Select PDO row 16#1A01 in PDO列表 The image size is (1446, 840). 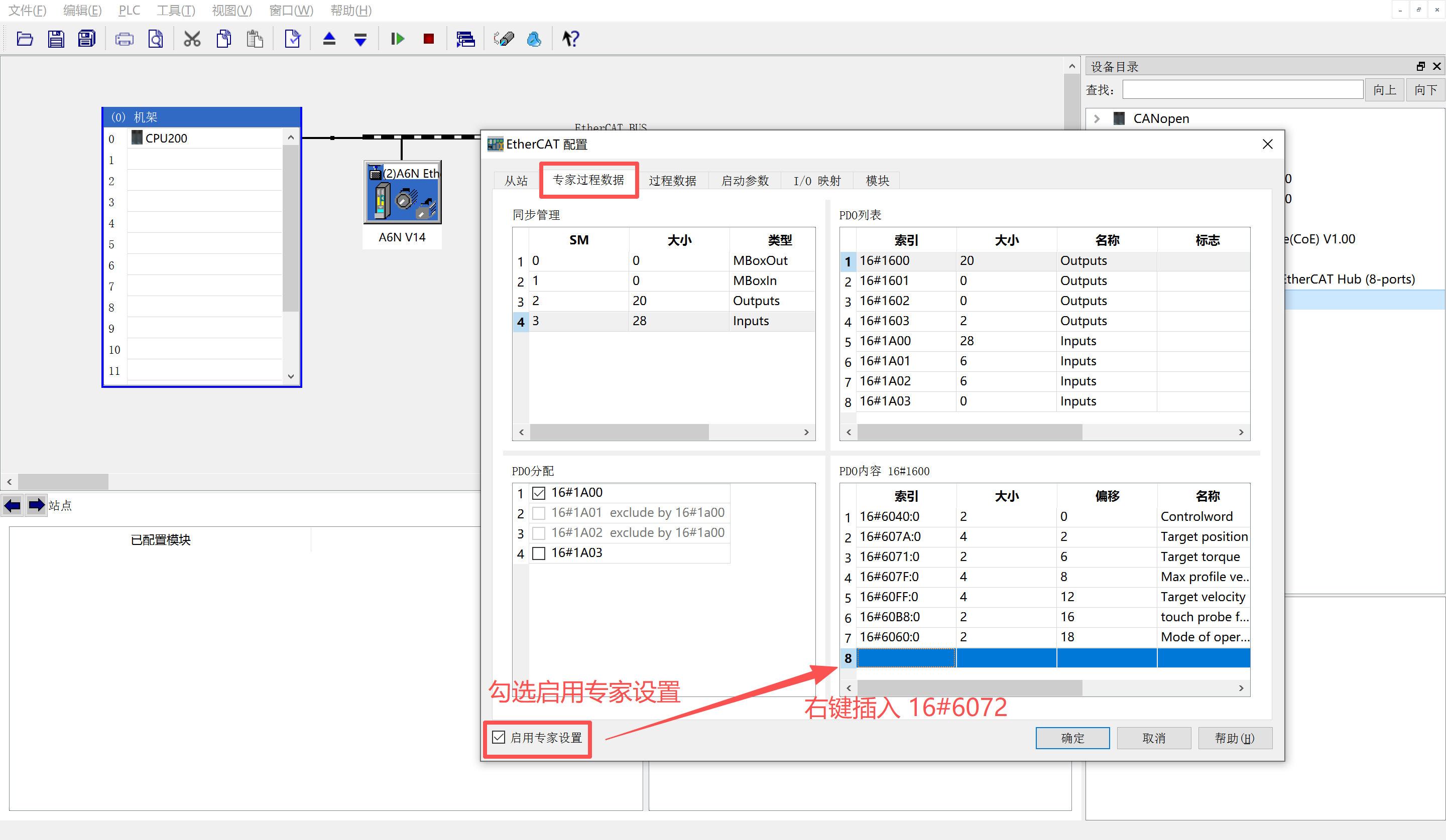pos(1045,361)
